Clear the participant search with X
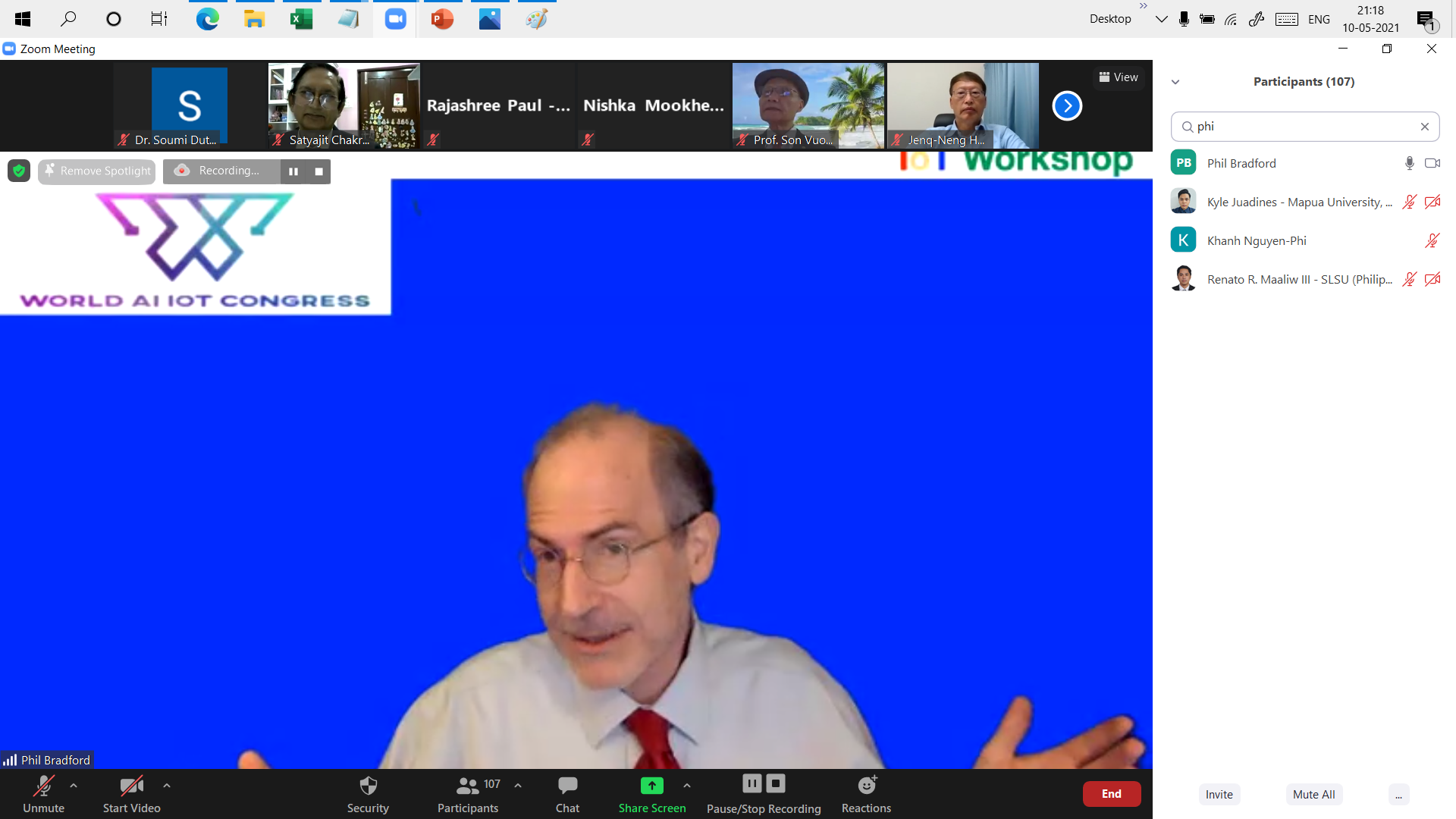Screen dimensions: 1456x819 1425,127
